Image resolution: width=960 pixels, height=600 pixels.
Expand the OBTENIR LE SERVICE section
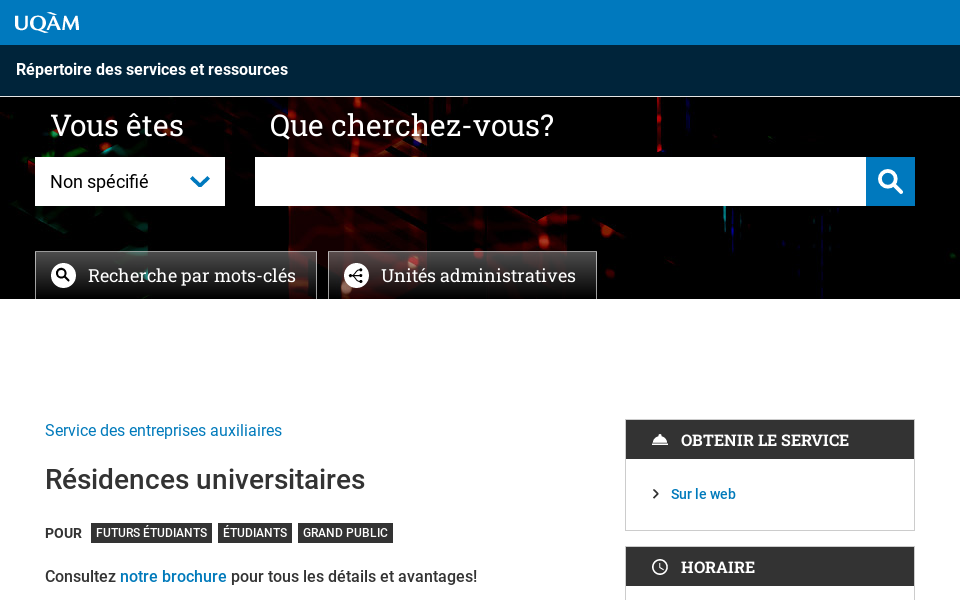pyautogui.click(x=769, y=439)
